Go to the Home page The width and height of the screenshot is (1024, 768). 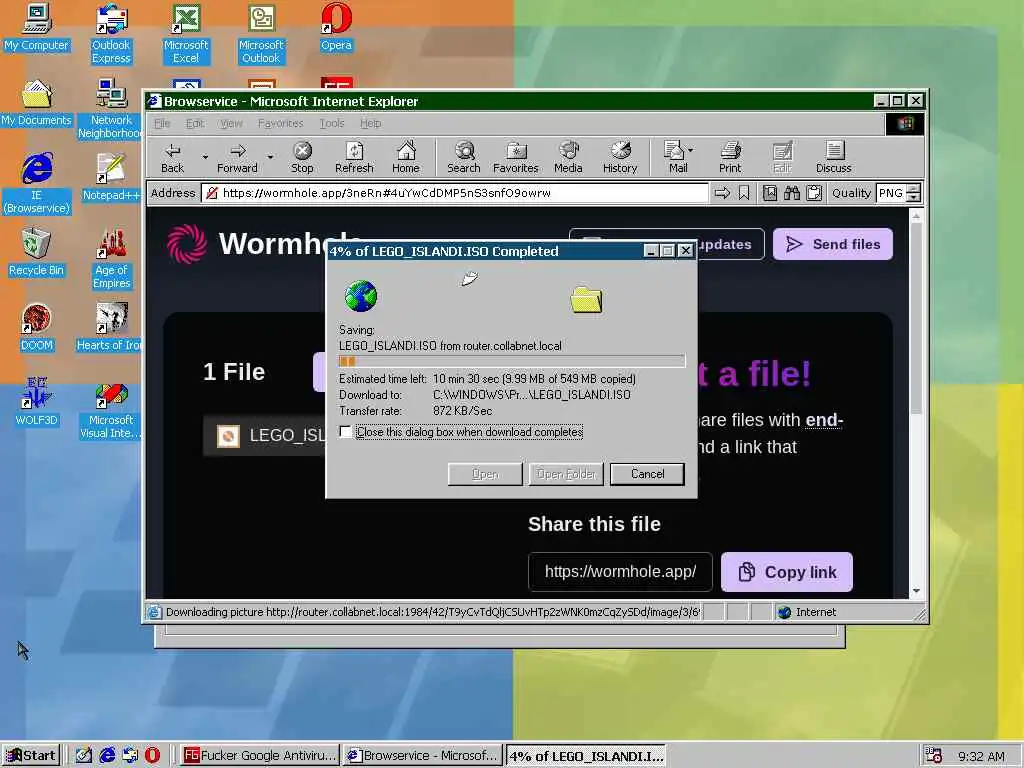406,158
